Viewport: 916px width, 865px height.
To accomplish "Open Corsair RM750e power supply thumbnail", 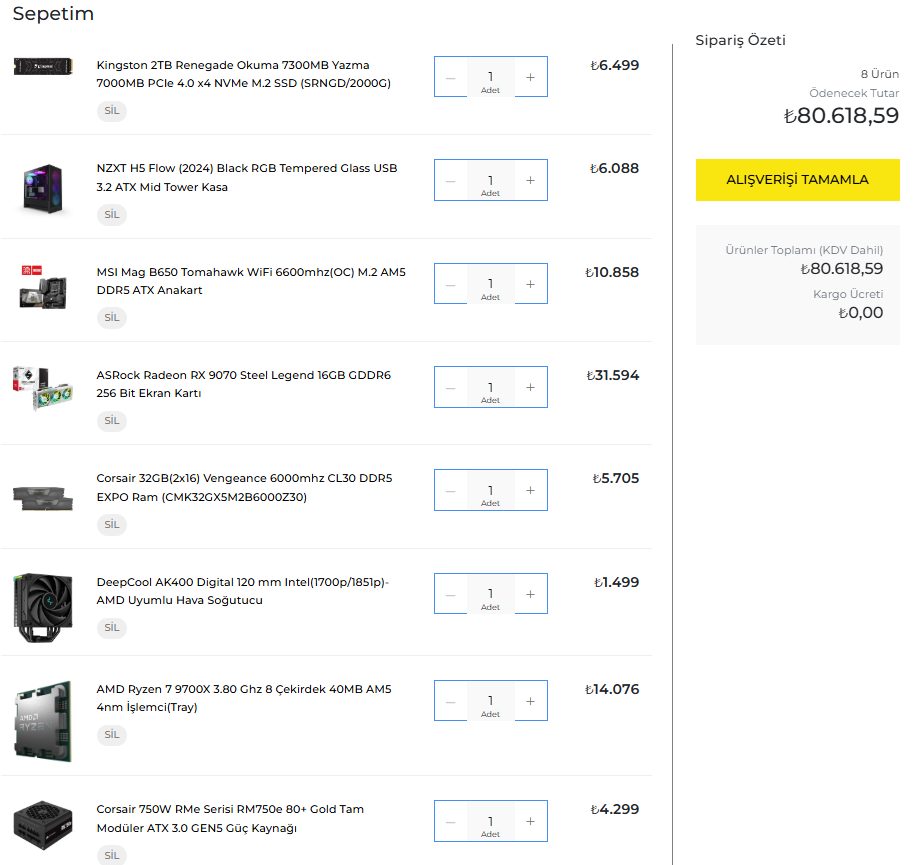I will pos(43,825).
